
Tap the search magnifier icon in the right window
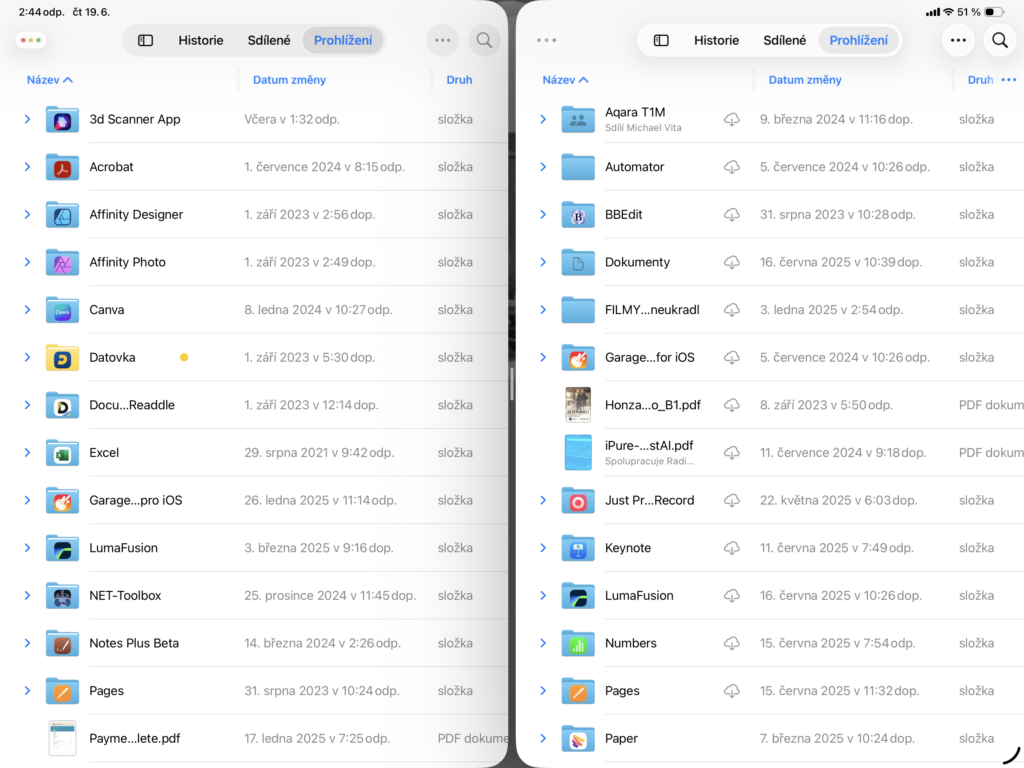(999, 40)
